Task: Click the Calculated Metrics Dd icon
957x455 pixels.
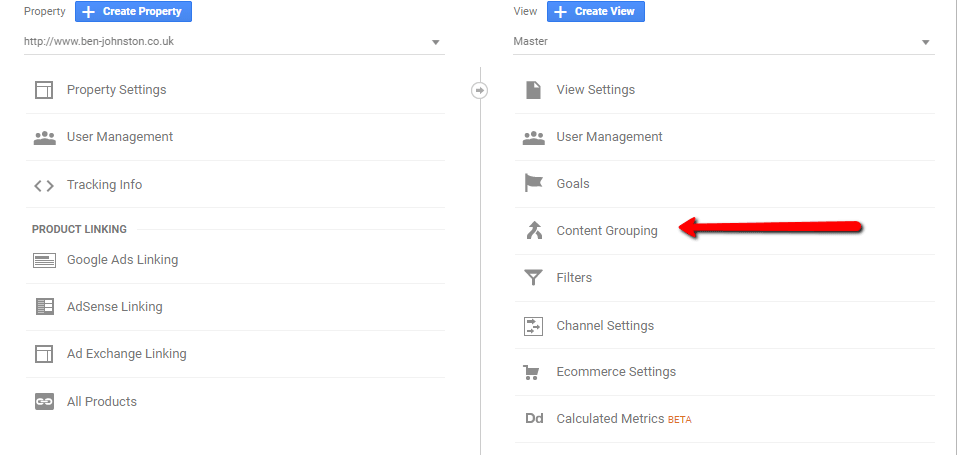Action: point(534,419)
